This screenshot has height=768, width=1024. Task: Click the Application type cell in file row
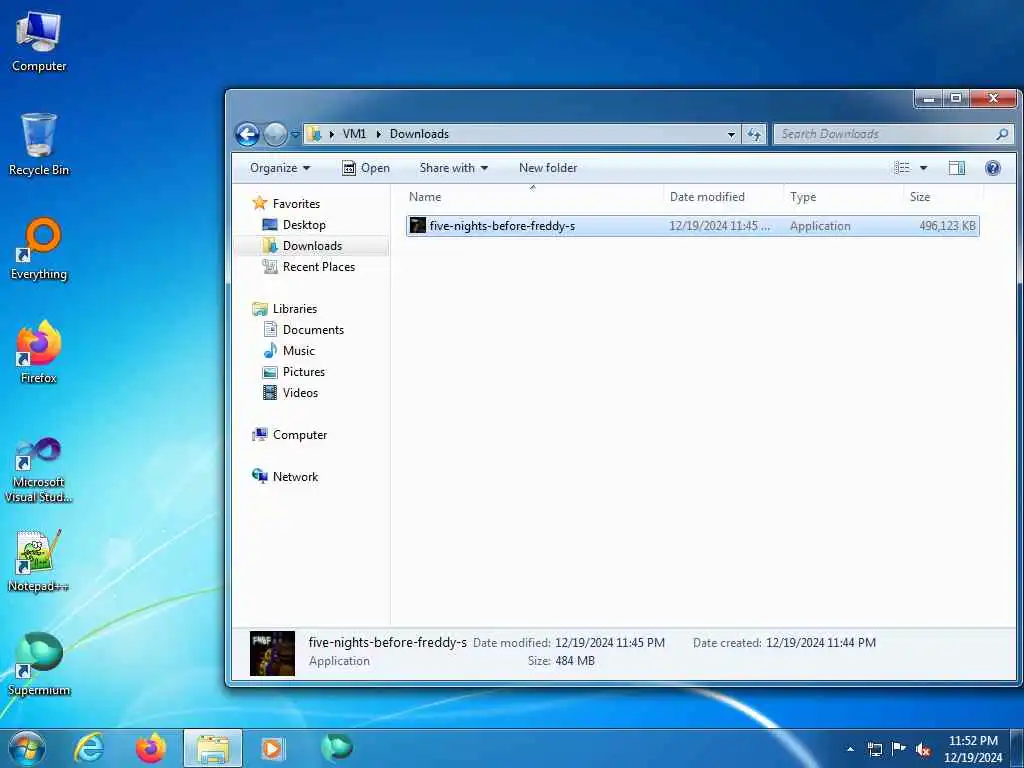click(x=820, y=226)
